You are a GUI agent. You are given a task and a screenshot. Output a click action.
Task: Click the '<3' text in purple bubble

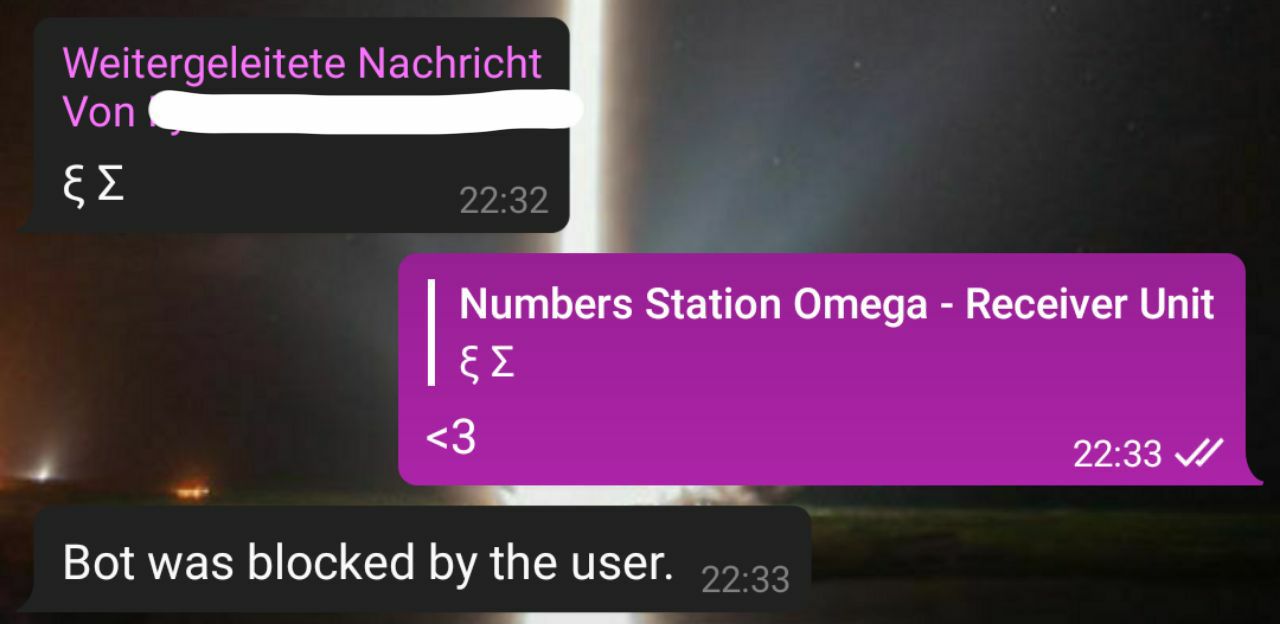click(451, 438)
